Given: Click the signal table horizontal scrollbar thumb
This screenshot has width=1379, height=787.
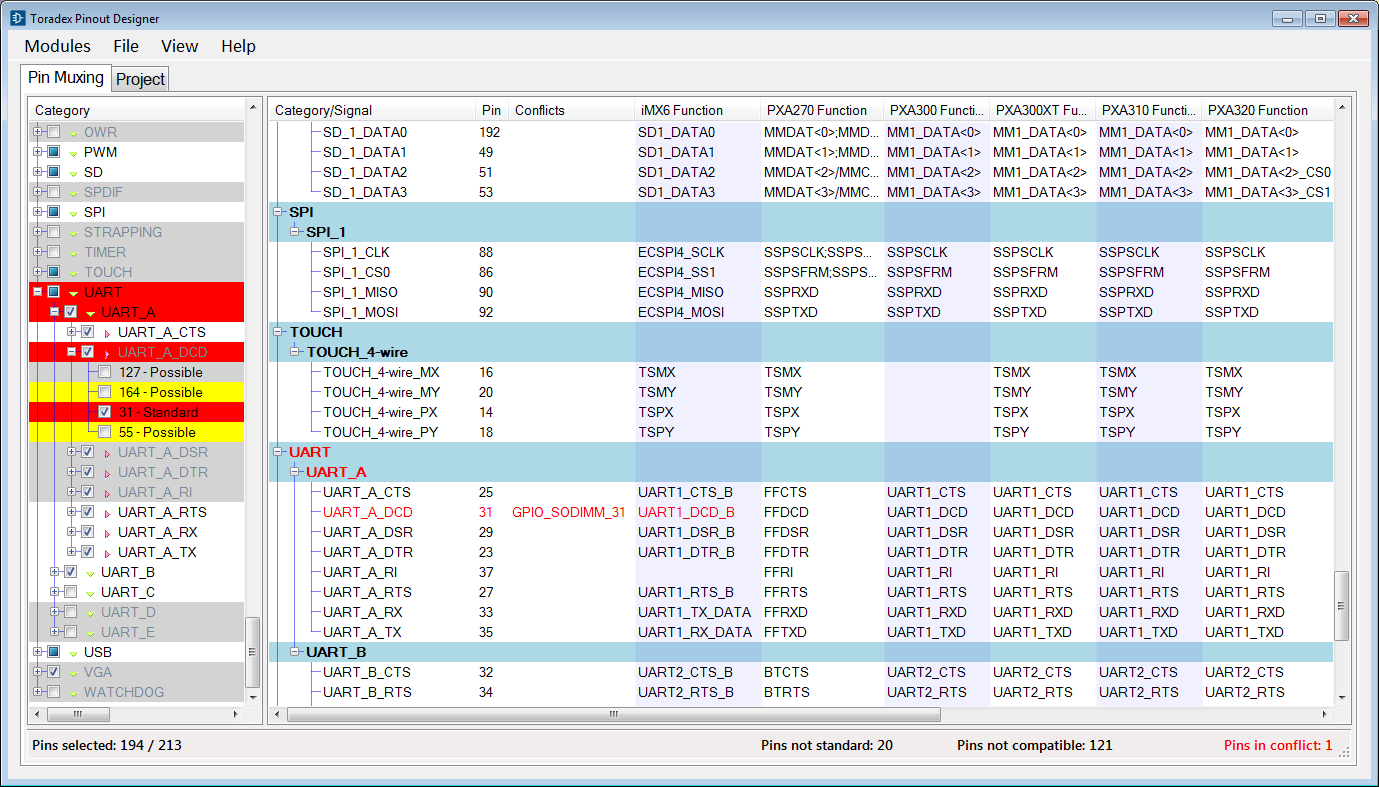Looking at the screenshot, I should pos(614,715).
